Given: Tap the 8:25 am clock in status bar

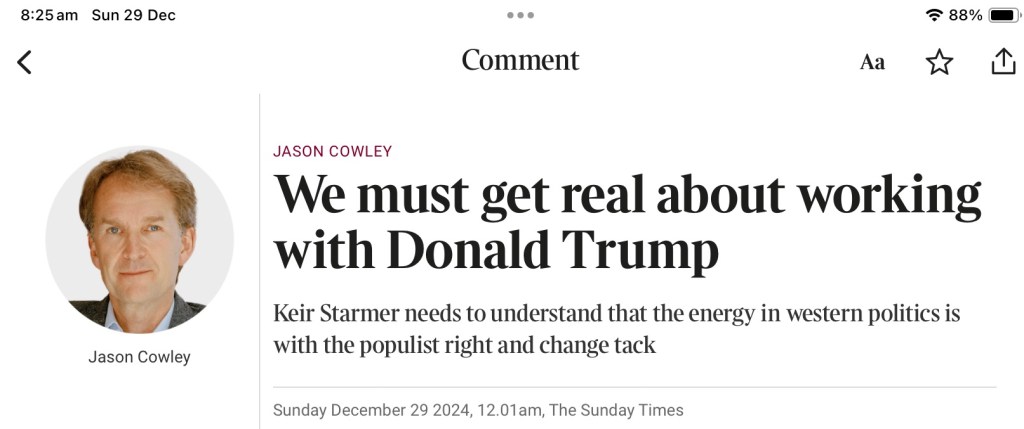Looking at the screenshot, I should [49, 15].
